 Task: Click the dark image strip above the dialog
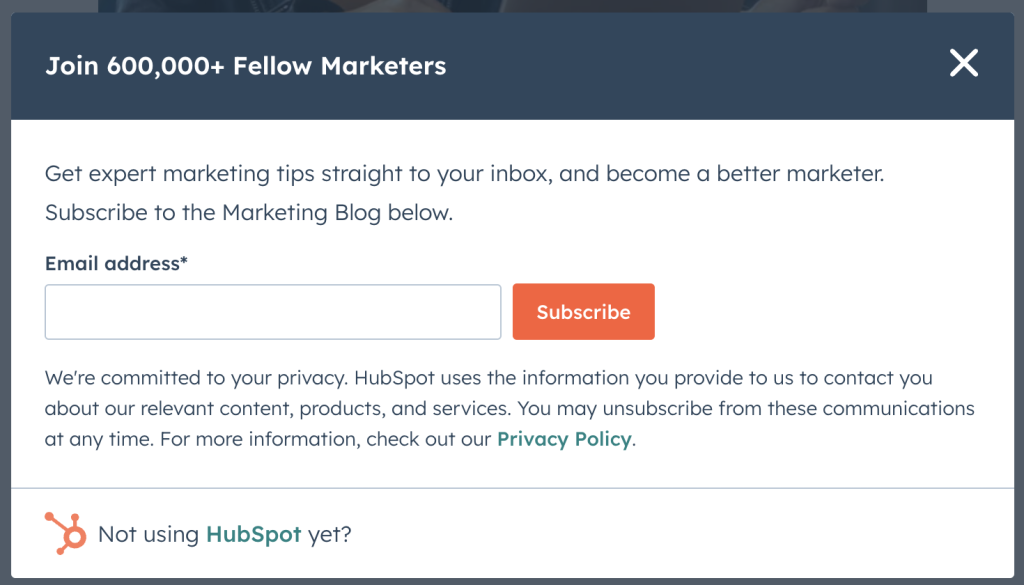(x=512, y=6)
